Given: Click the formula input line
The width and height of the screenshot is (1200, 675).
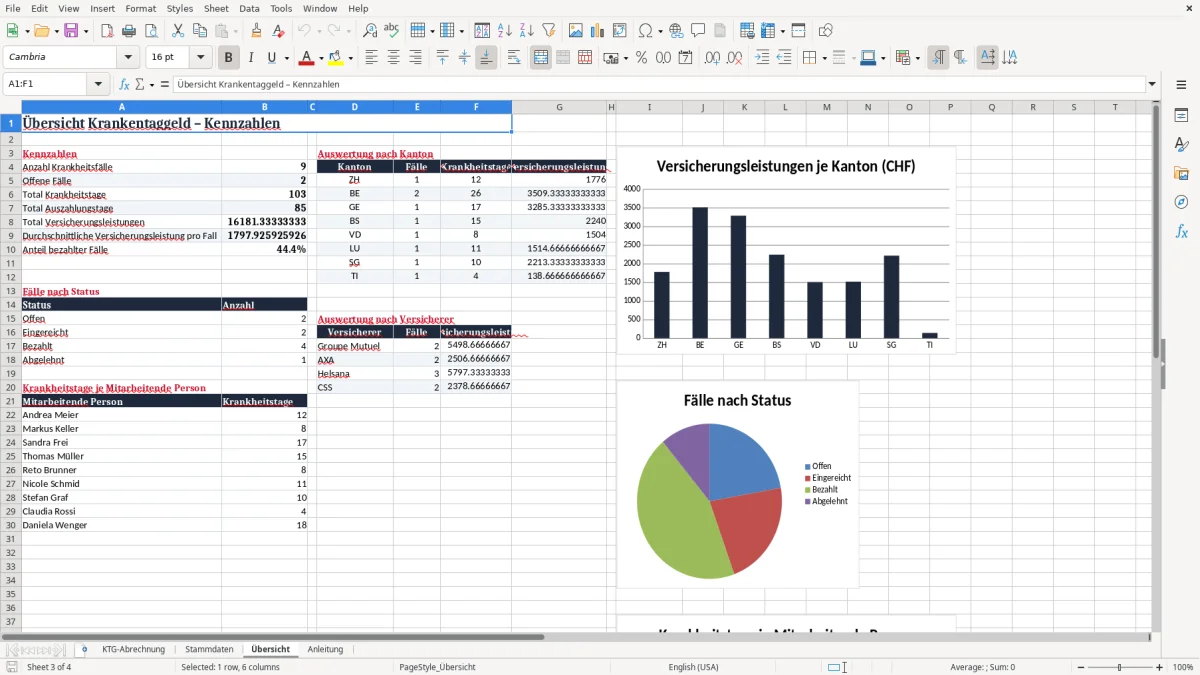Looking at the screenshot, I should pyautogui.click(x=658, y=84).
